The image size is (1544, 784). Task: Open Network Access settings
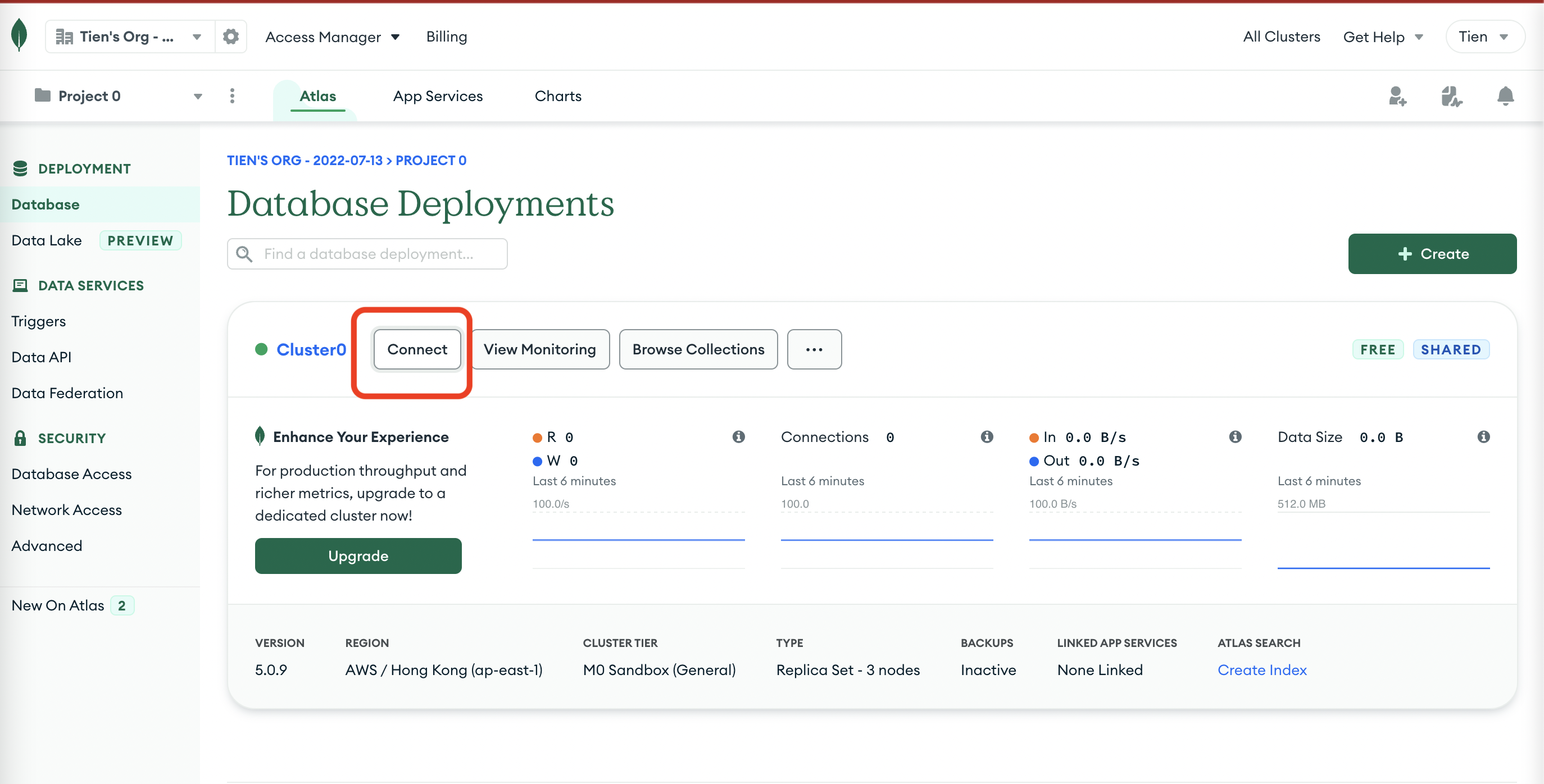66,510
